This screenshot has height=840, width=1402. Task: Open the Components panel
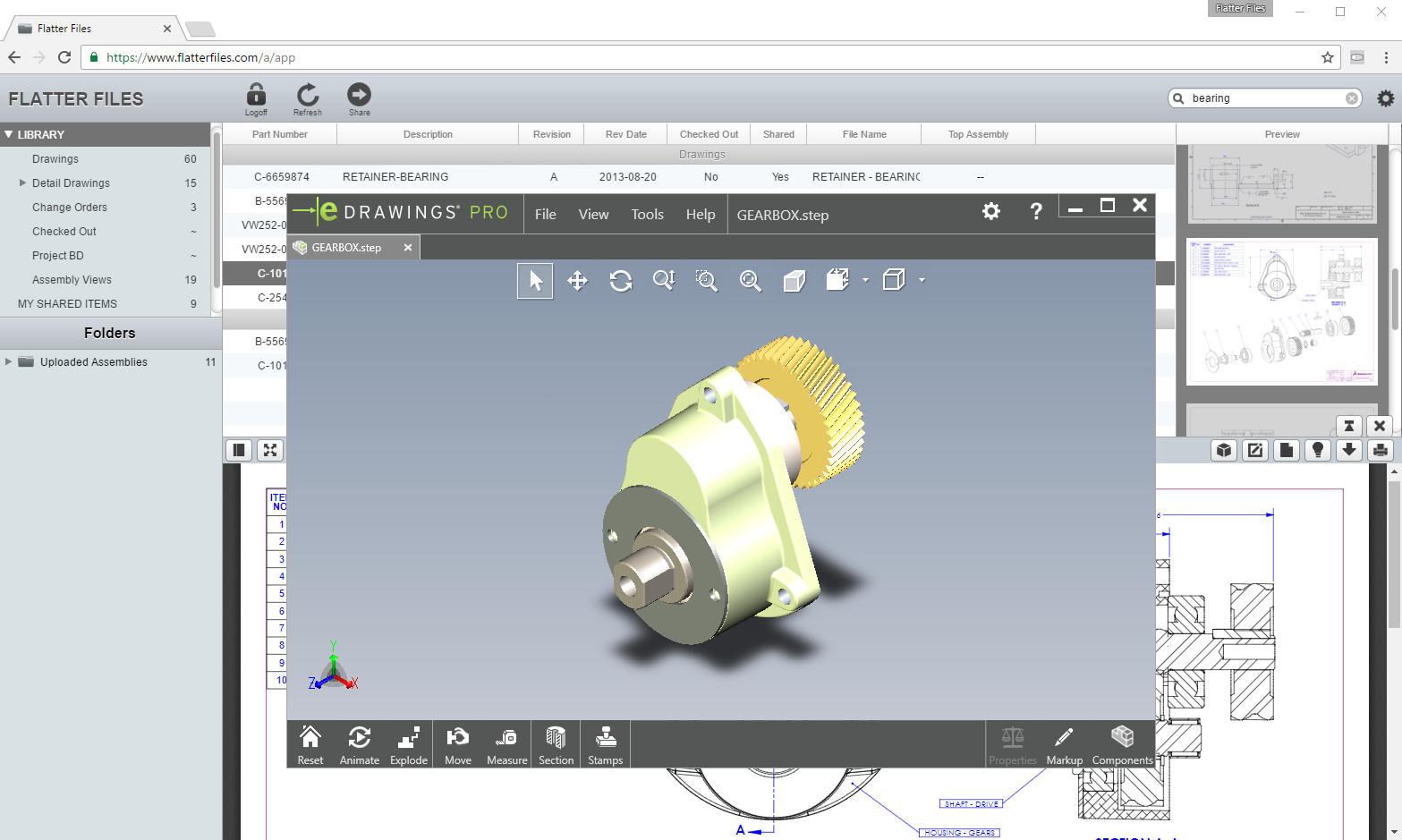click(1123, 745)
